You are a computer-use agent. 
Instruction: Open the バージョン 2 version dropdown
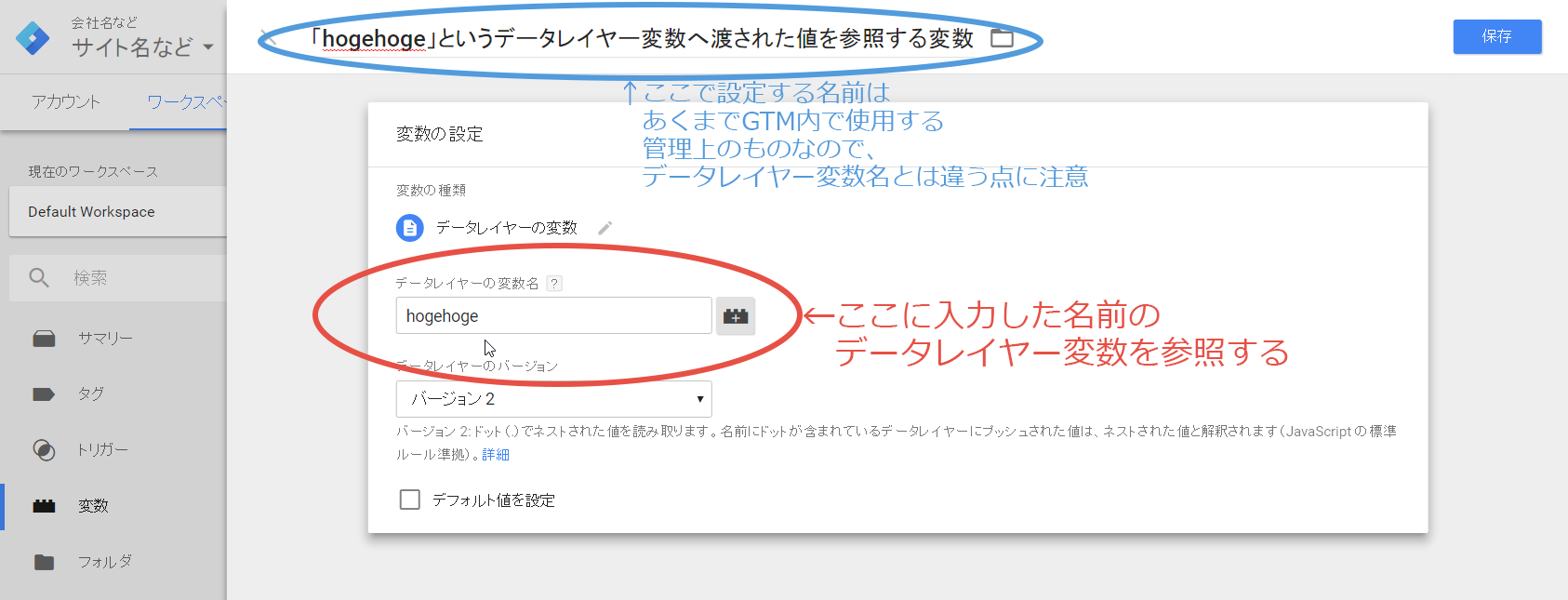coord(554,399)
